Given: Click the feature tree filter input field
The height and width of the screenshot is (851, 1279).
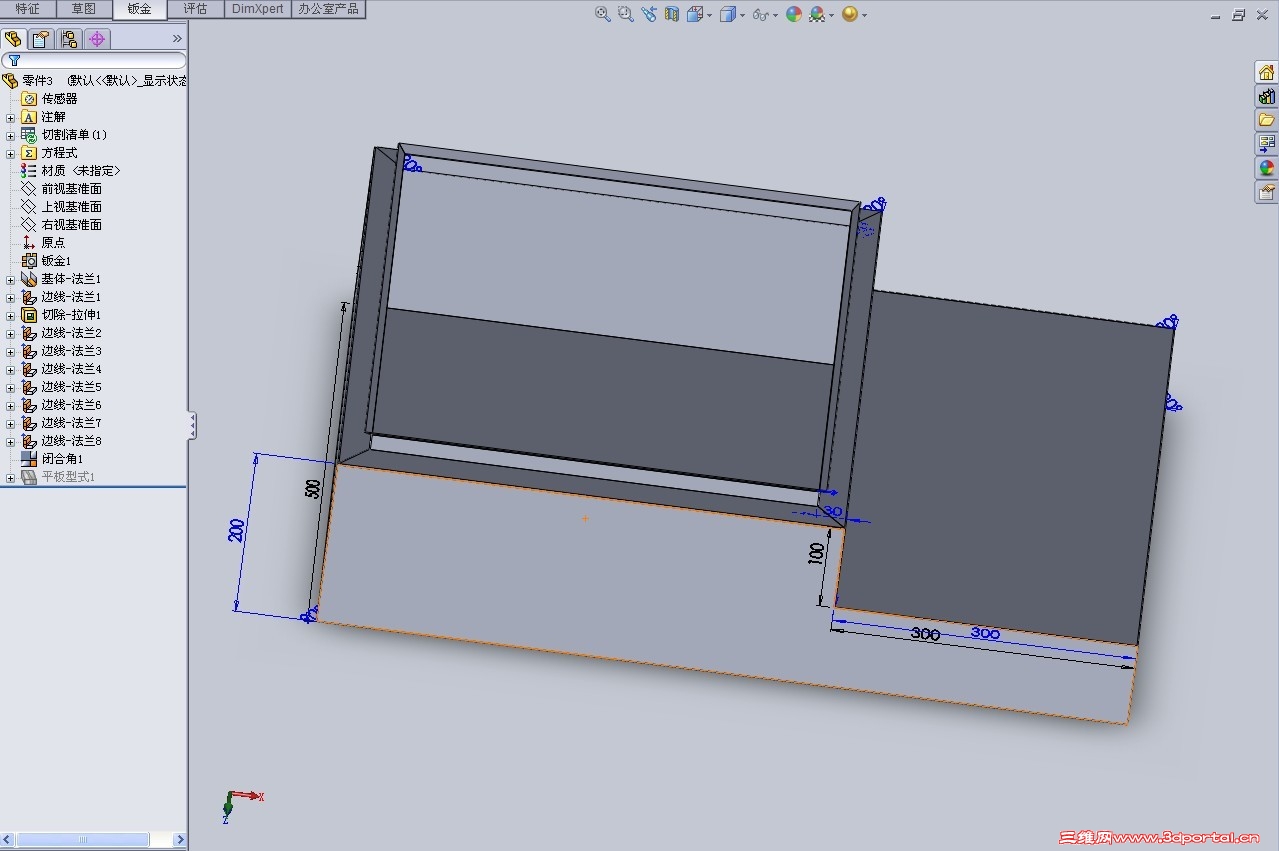Looking at the screenshot, I should click(93, 61).
